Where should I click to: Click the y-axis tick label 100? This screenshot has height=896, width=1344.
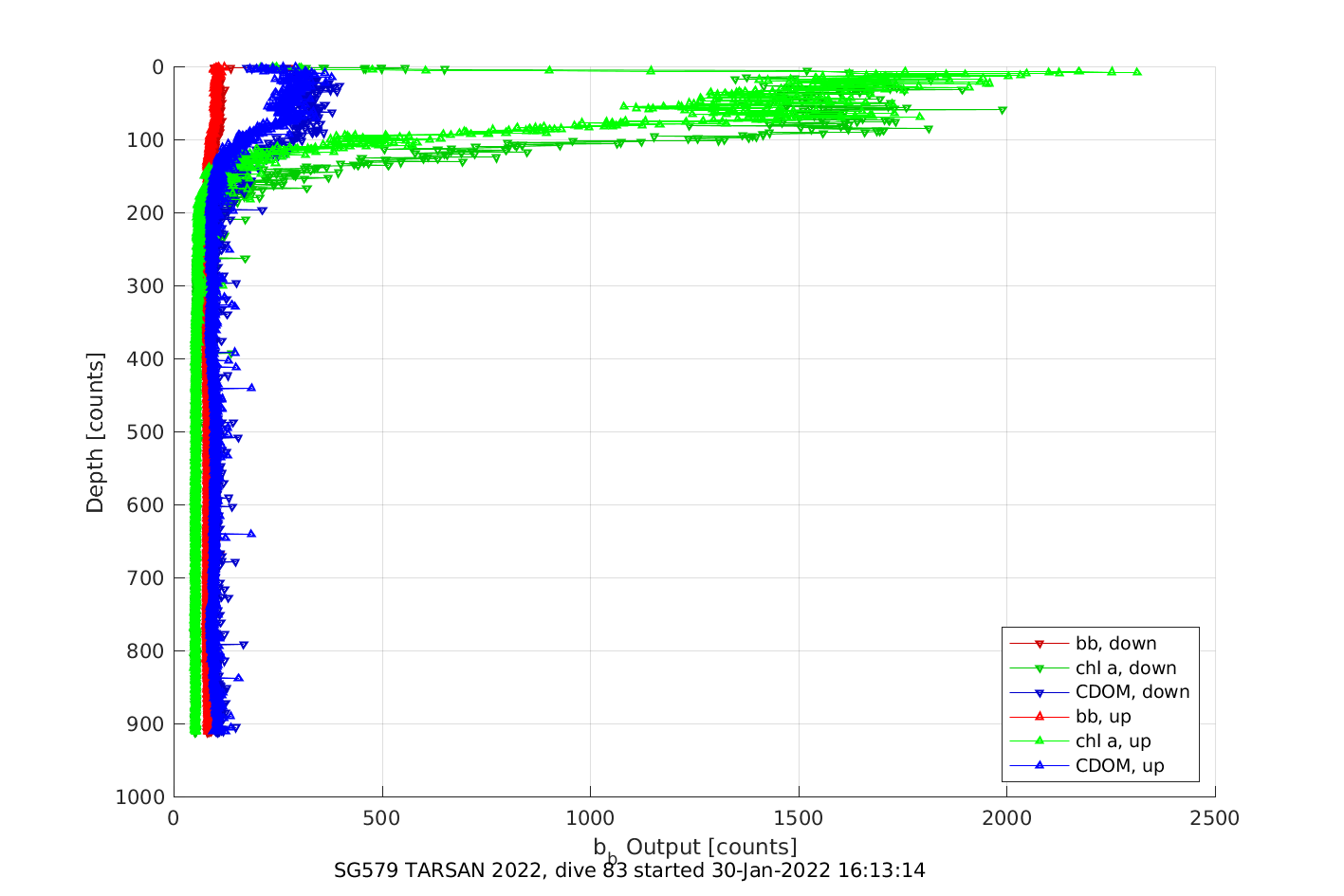click(145, 140)
